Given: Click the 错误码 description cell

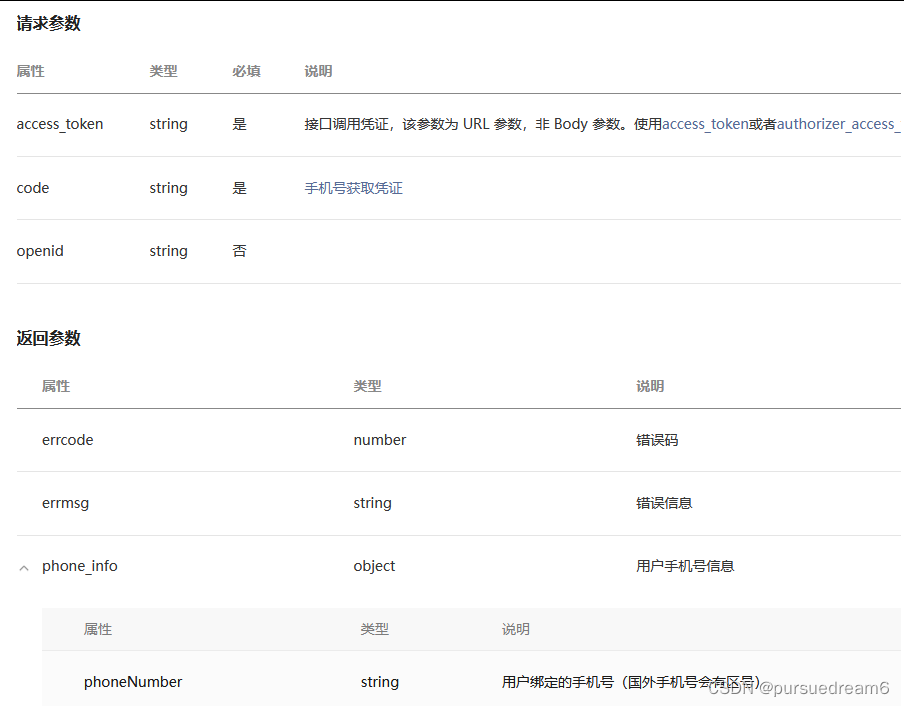Looking at the screenshot, I should 657,440.
